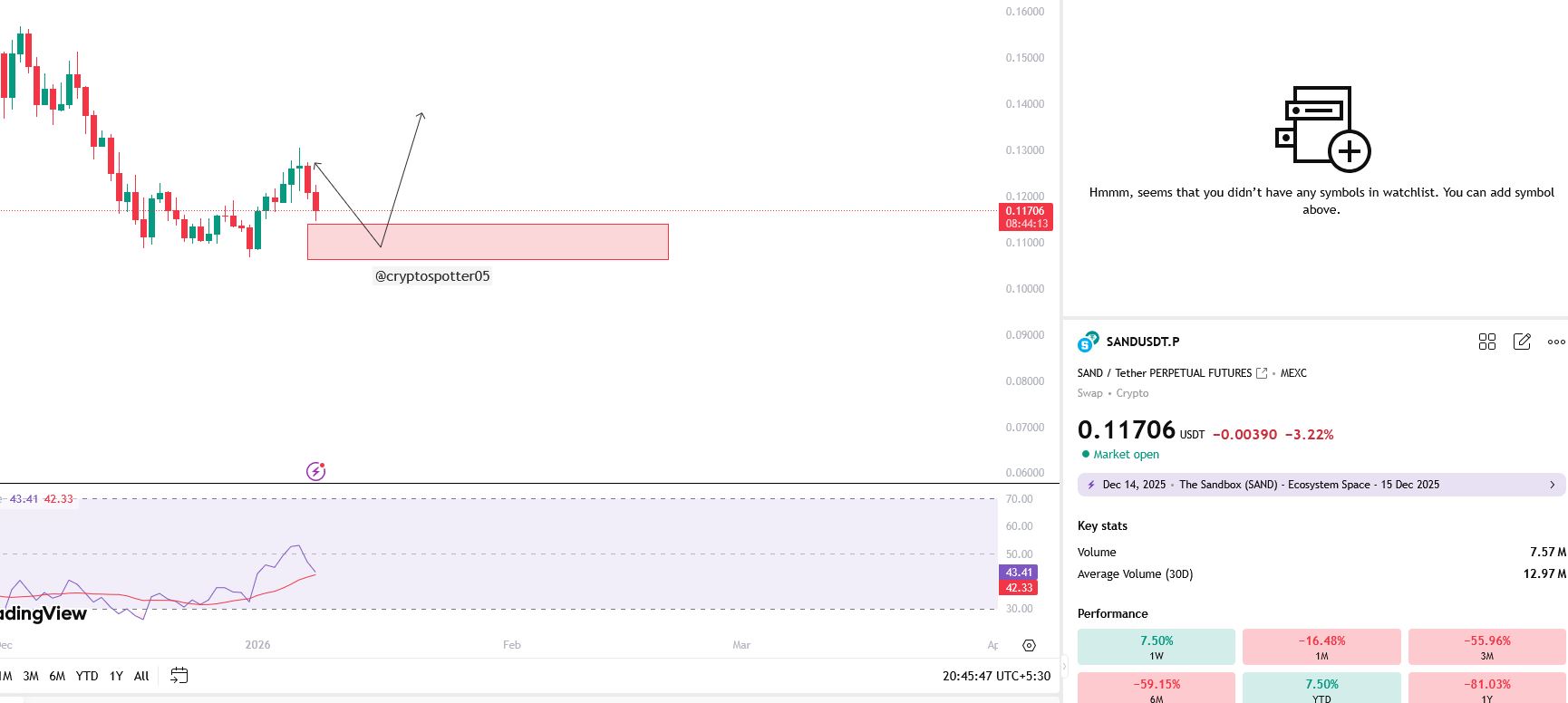Click the SANDUSDT.P symbol name
The image size is (1568, 703).
tap(1143, 342)
